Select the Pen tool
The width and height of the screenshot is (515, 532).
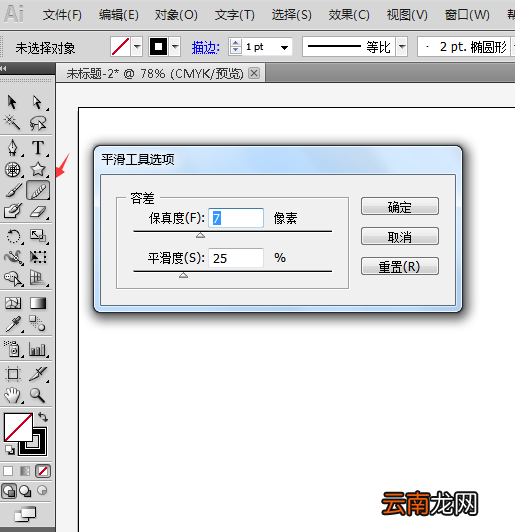tap(13, 148)
